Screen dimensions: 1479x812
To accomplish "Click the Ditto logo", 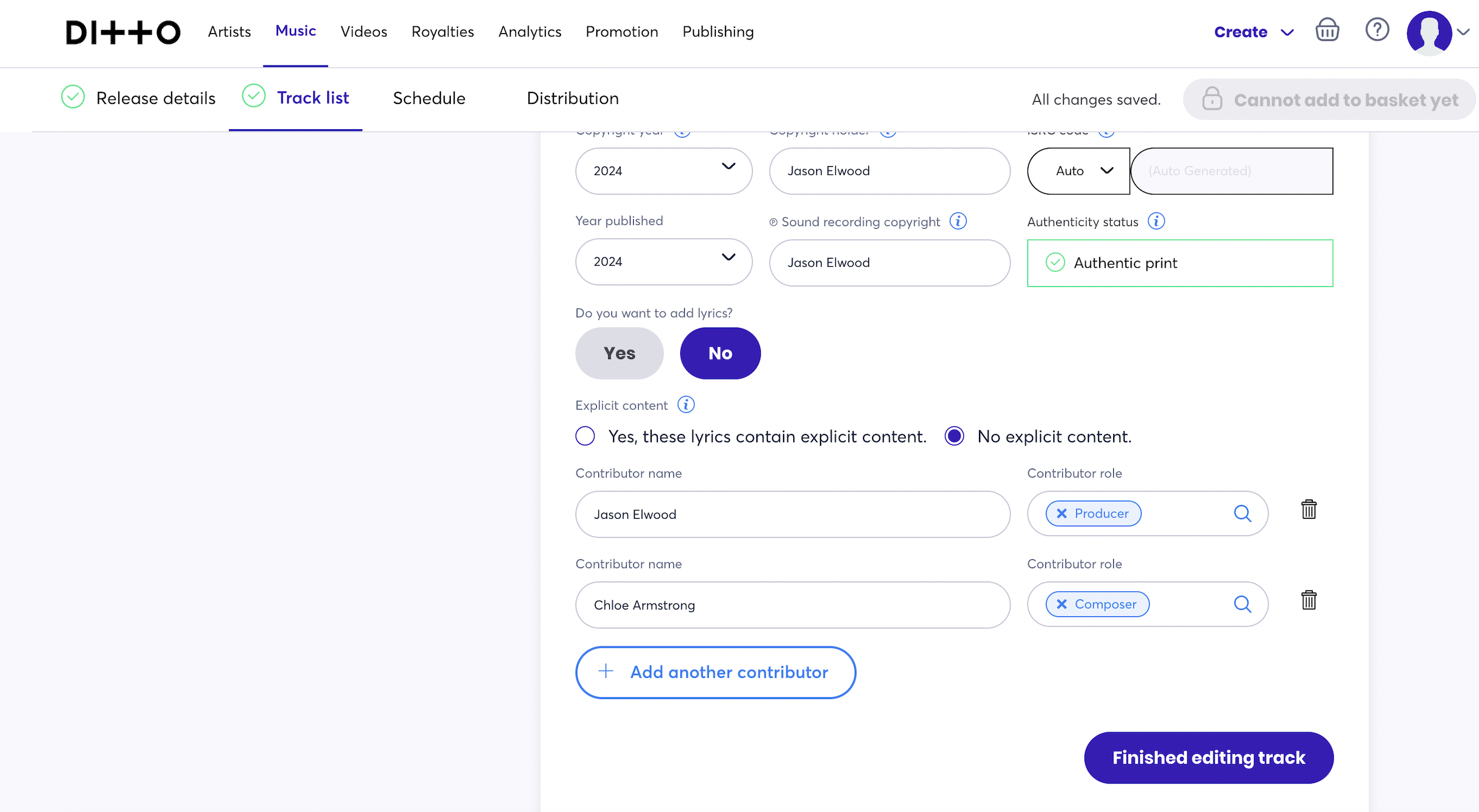I will tap(123, 32).
